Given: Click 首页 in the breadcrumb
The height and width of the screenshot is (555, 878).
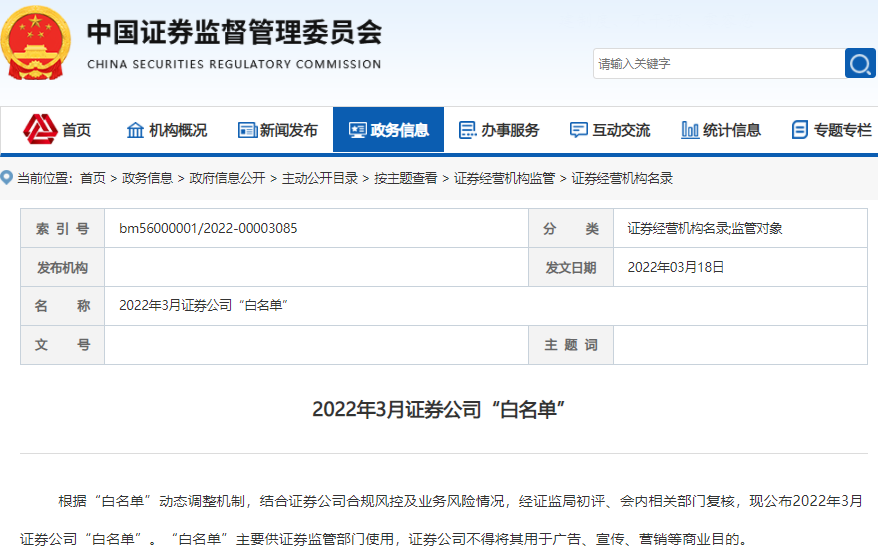Looking at the screenshot, I should pos(93,178).
